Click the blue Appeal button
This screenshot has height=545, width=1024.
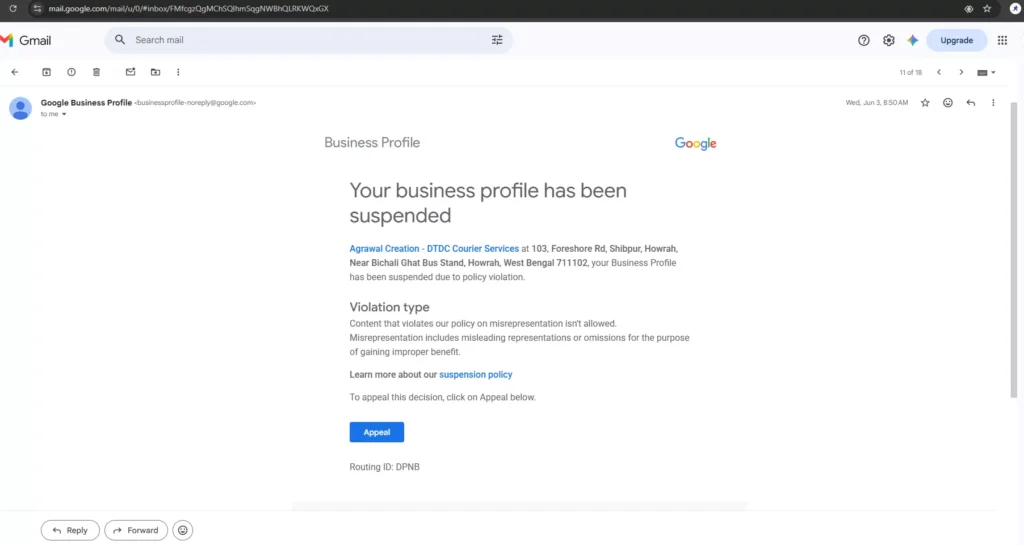[x=377, y=432]
